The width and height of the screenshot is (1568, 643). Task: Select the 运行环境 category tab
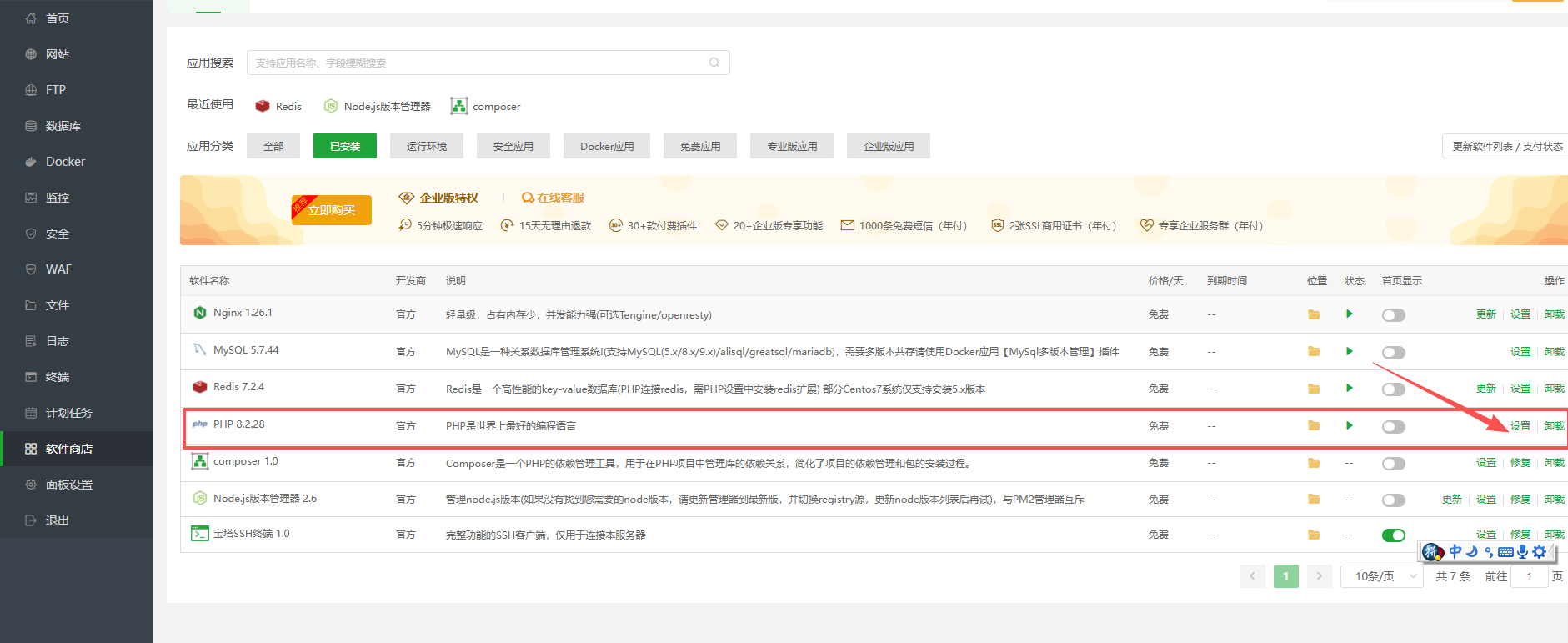(x=427, y=146)
